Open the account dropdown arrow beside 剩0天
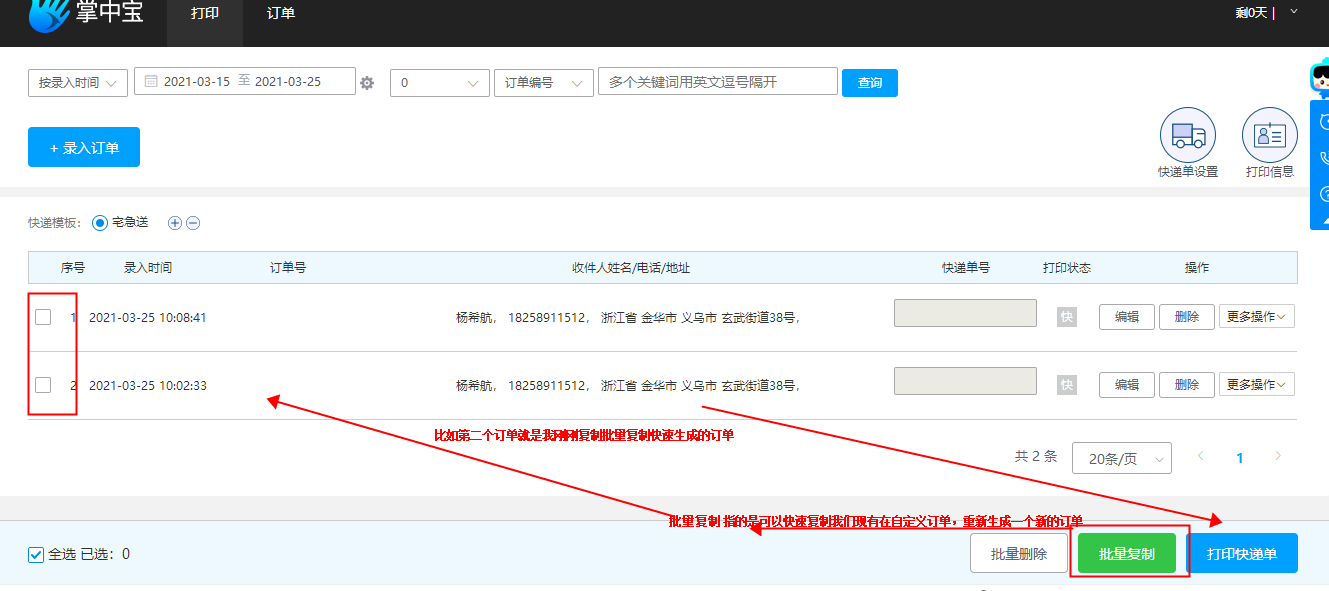 point(1294,11)
